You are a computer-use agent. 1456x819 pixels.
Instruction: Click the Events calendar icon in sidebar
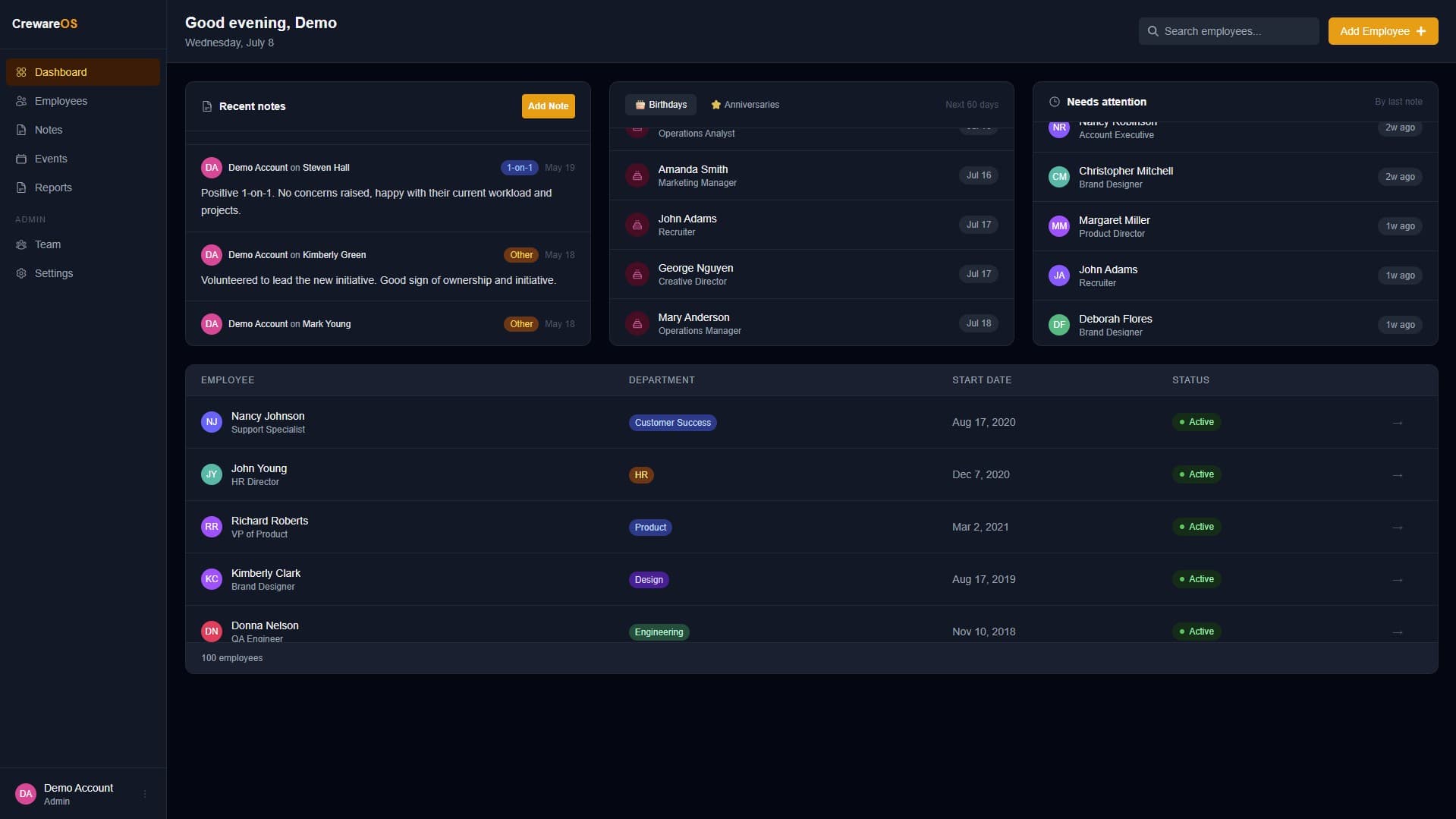point(21,159)
